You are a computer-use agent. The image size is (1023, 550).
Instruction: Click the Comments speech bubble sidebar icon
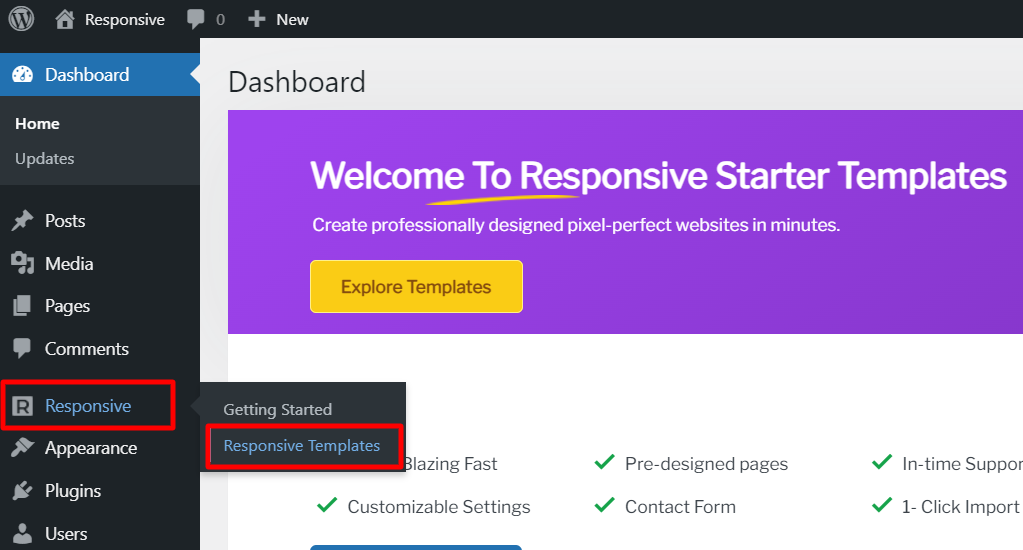(x=22, y=348)
